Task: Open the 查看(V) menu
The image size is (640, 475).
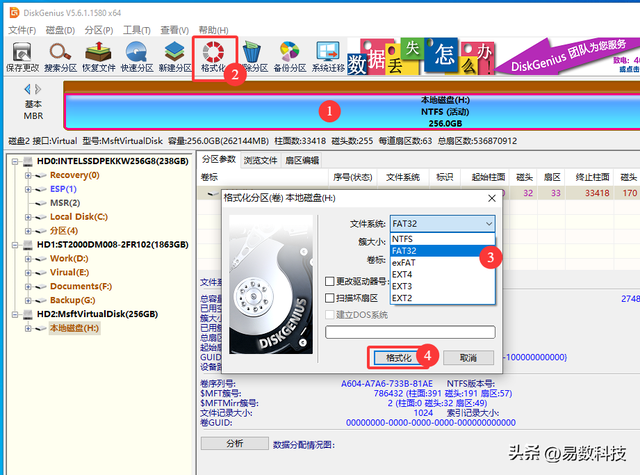Action: pyautogui.click(x=174, y=30)
